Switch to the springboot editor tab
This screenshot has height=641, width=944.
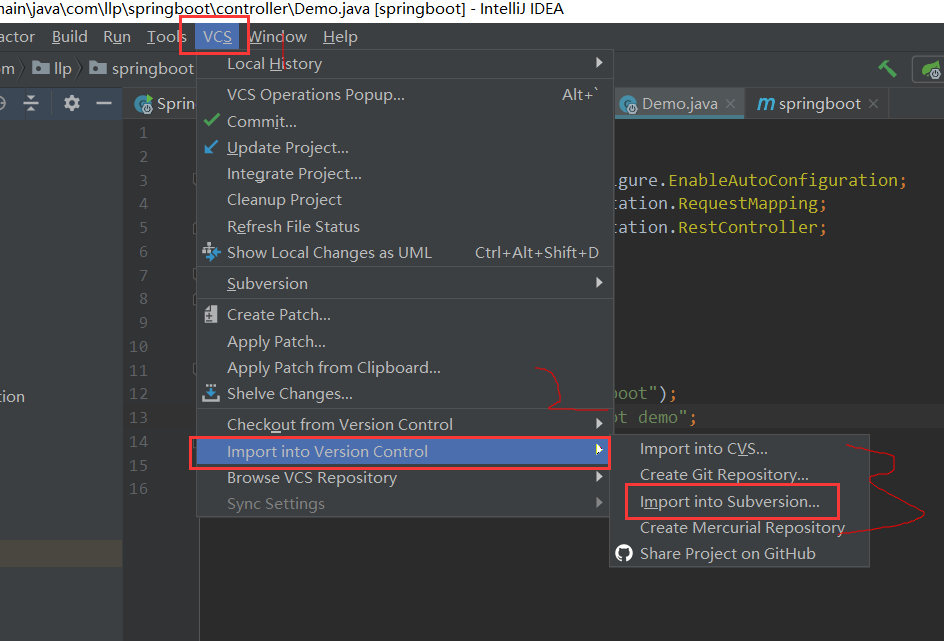[x=816, y=104]
